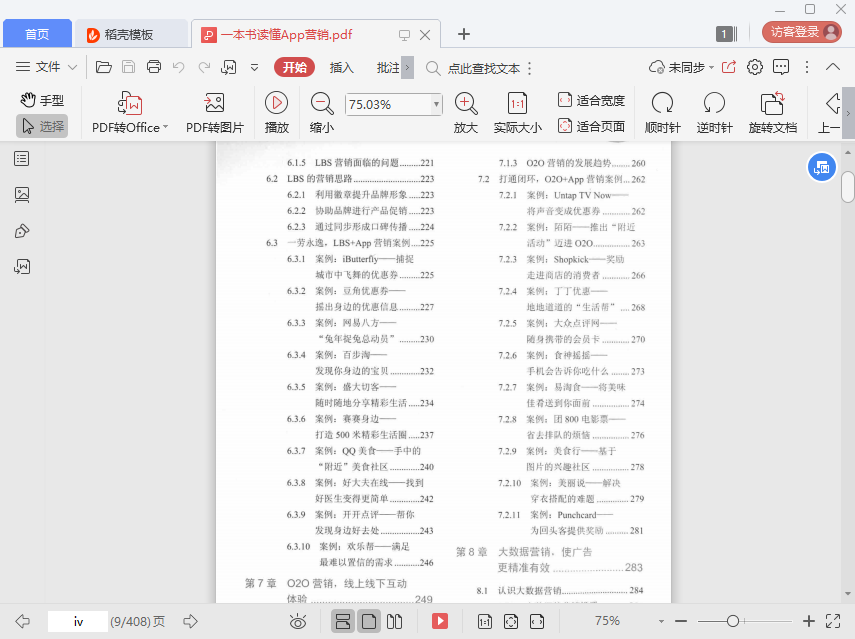This screenshot has height=639, width=855.
Task: Collapse the ribbon with the up chevron
Action: pos(833,67)
